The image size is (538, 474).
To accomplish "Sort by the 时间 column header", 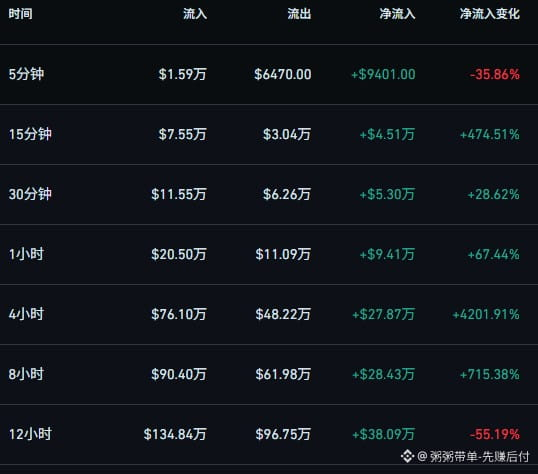I will [x=21, y=14].
